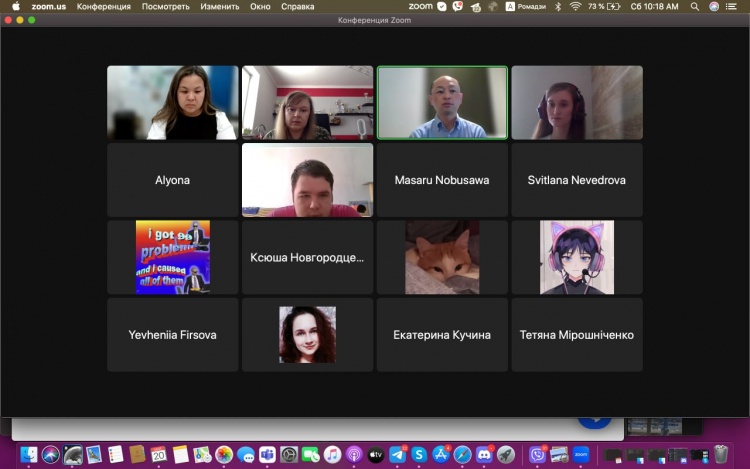Open FaceTime from the Dock
Image resolution: width=750 pixels, height=469 pixels.
point(311,455)
